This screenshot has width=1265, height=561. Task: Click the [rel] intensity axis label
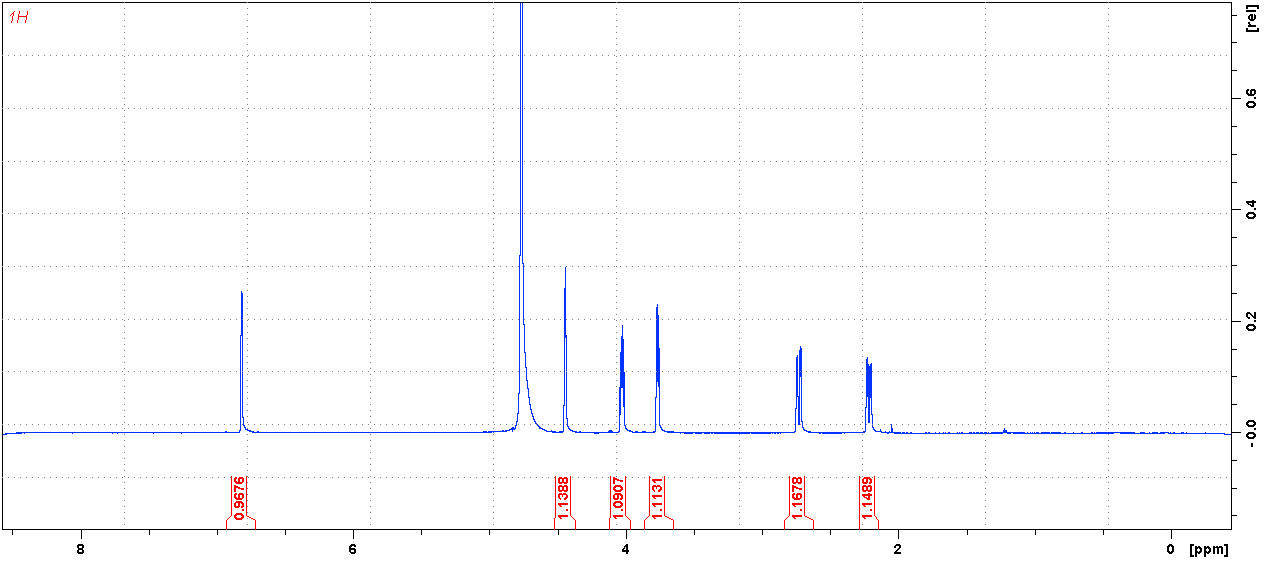click(x=1251, y=20)
